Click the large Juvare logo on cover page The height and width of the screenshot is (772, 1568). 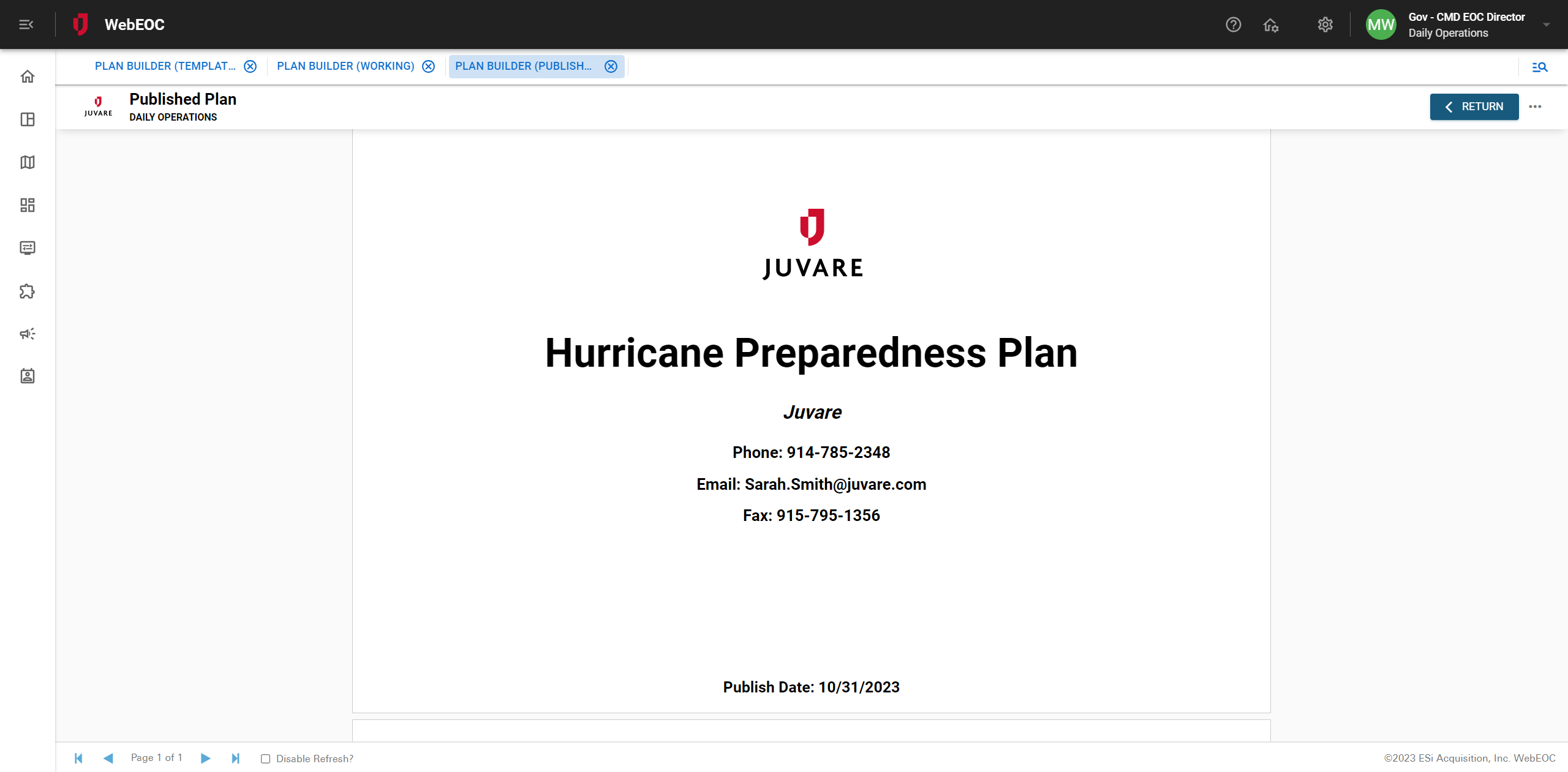click(x=812, y=244)
